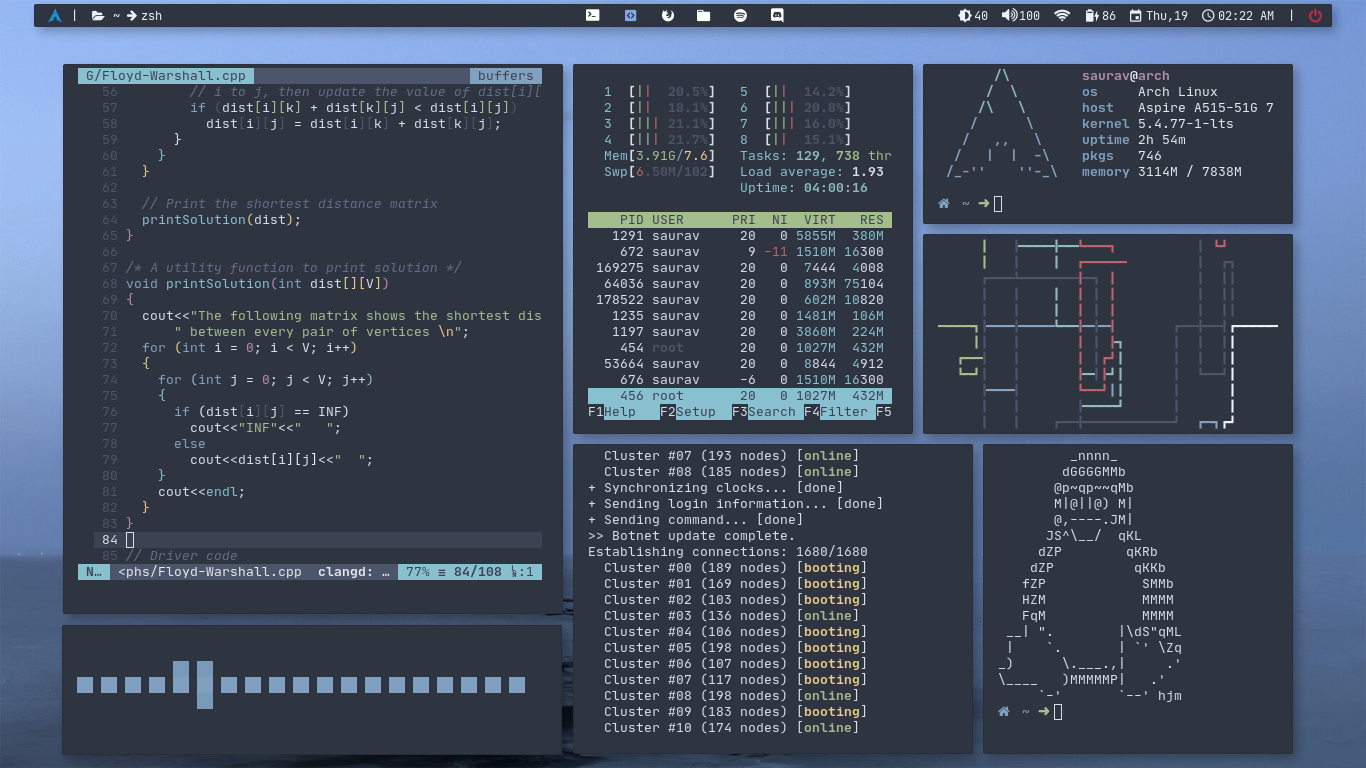Open the Arch Linux launcher menu icon
This screenshot has height=768, width=1366.
(x=54, y=16)
